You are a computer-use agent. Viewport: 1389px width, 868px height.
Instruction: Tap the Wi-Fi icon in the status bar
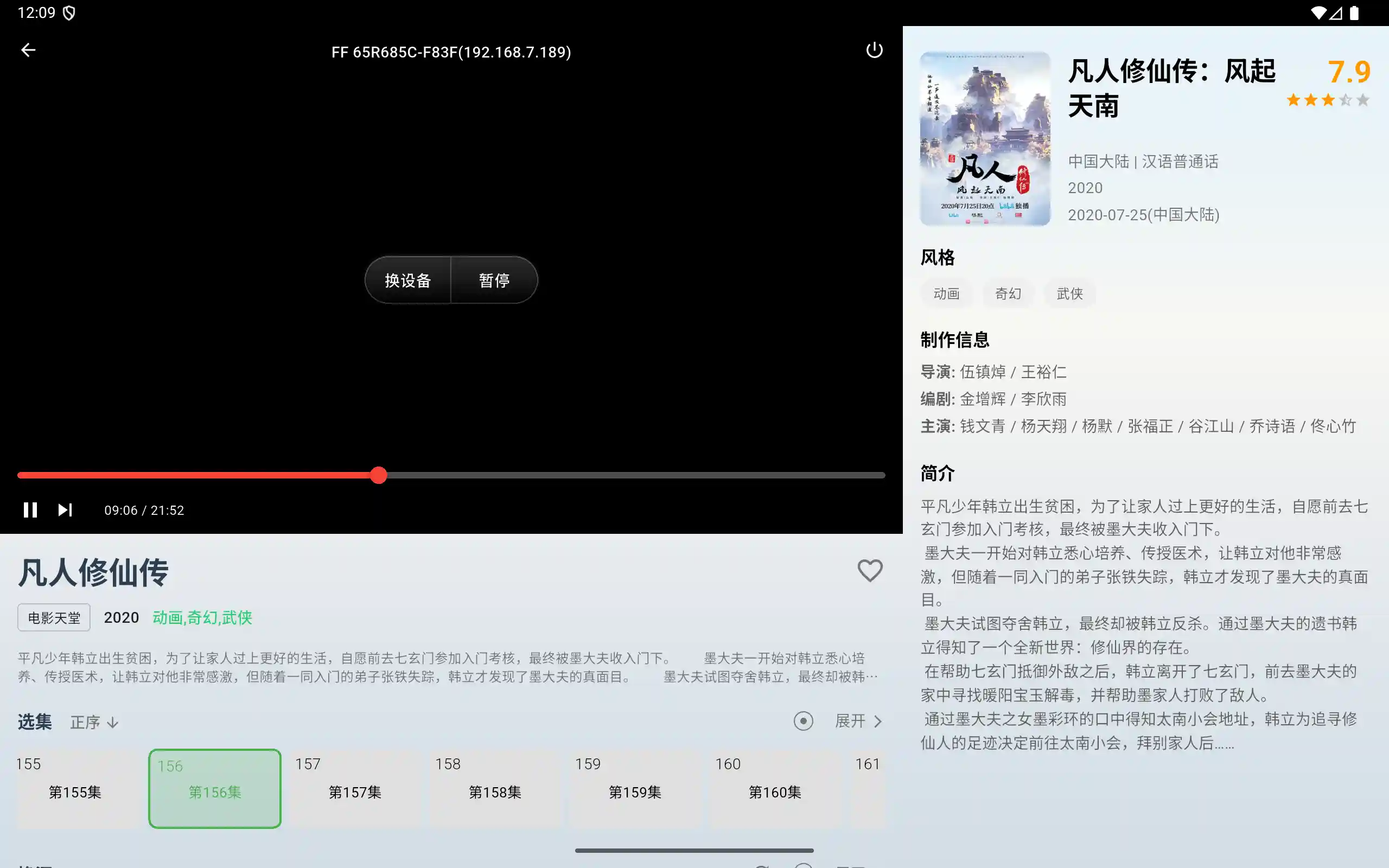1318,12
